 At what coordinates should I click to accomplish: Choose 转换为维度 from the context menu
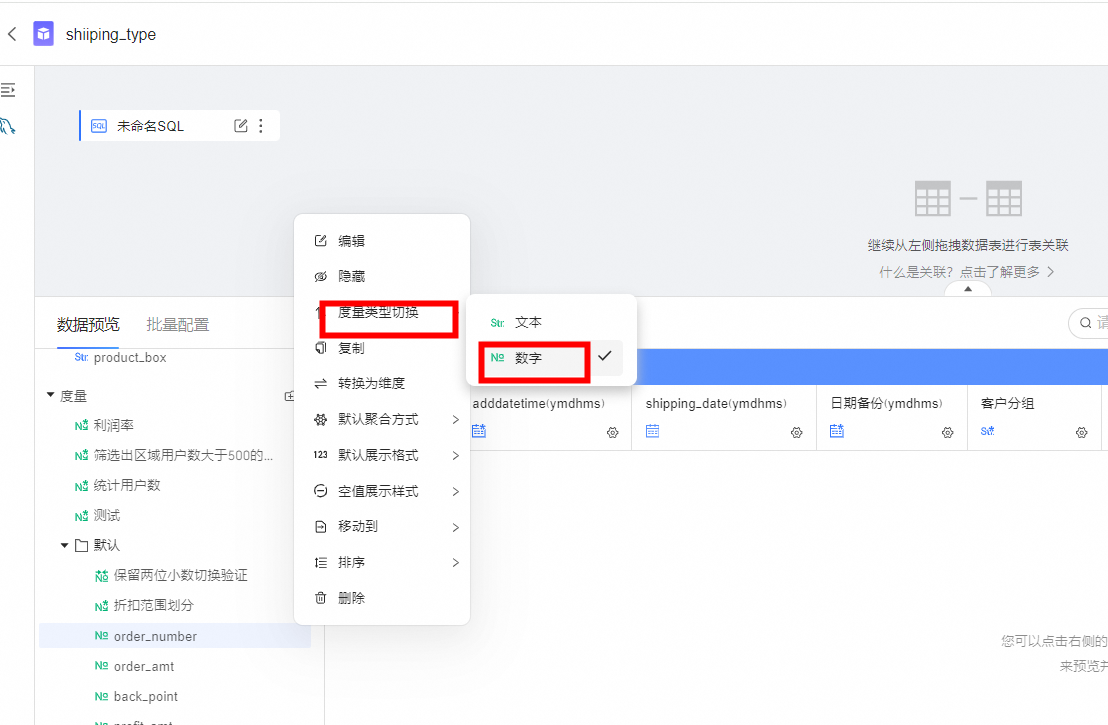coord(371,383)
